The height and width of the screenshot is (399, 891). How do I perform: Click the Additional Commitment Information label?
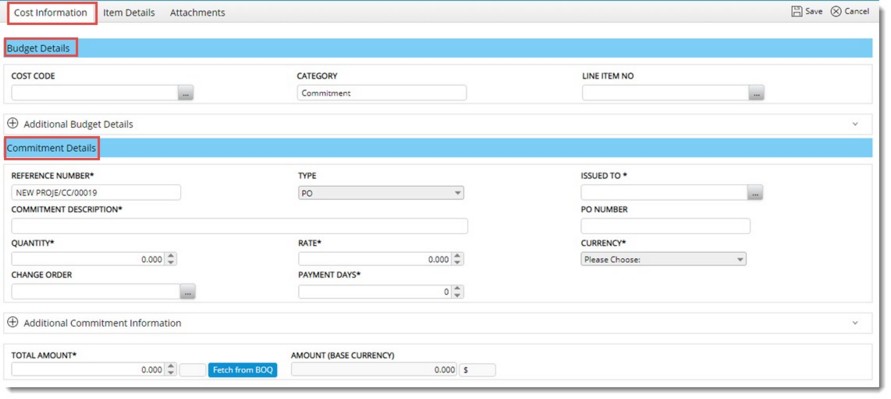pos(102,323)
